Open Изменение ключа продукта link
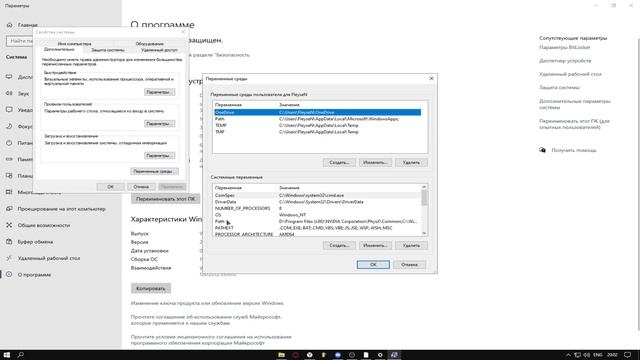The image size is (640, 360). tap(207, 303)
